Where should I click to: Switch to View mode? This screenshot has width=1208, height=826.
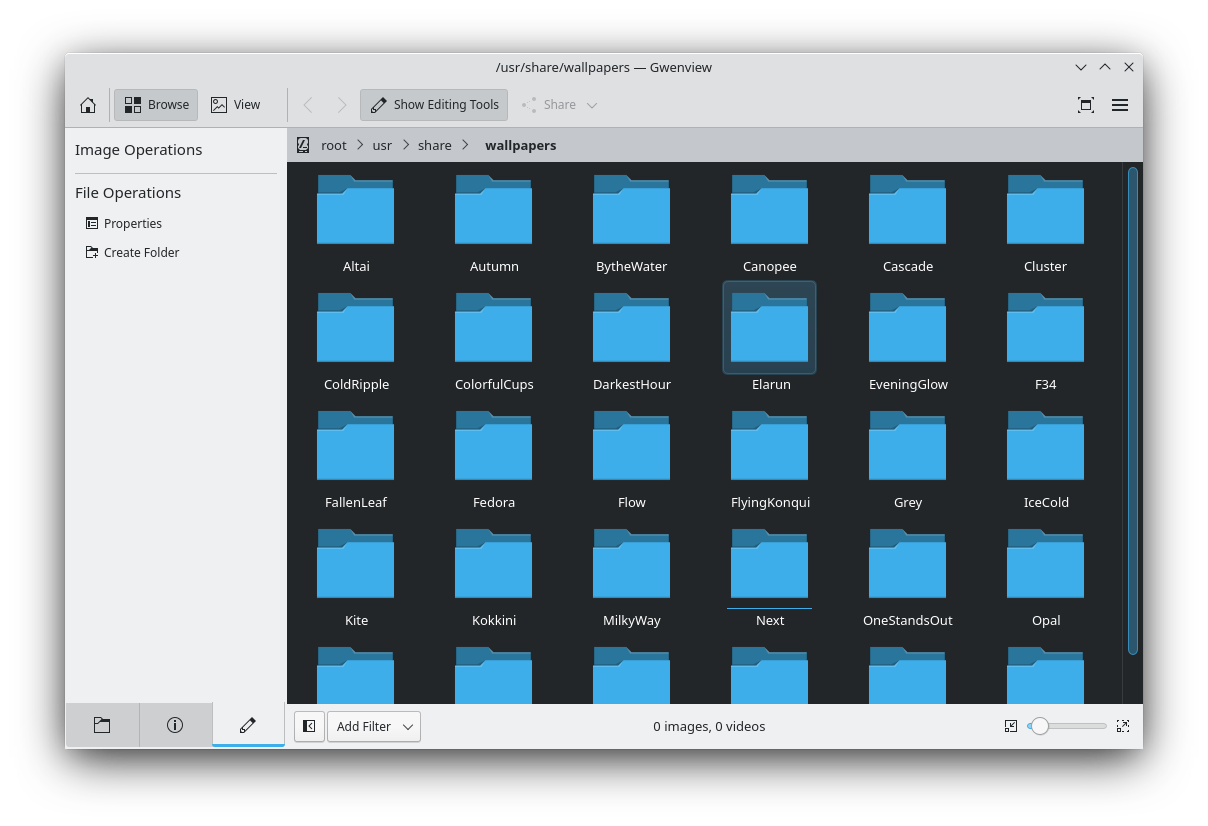pos(236,105)
